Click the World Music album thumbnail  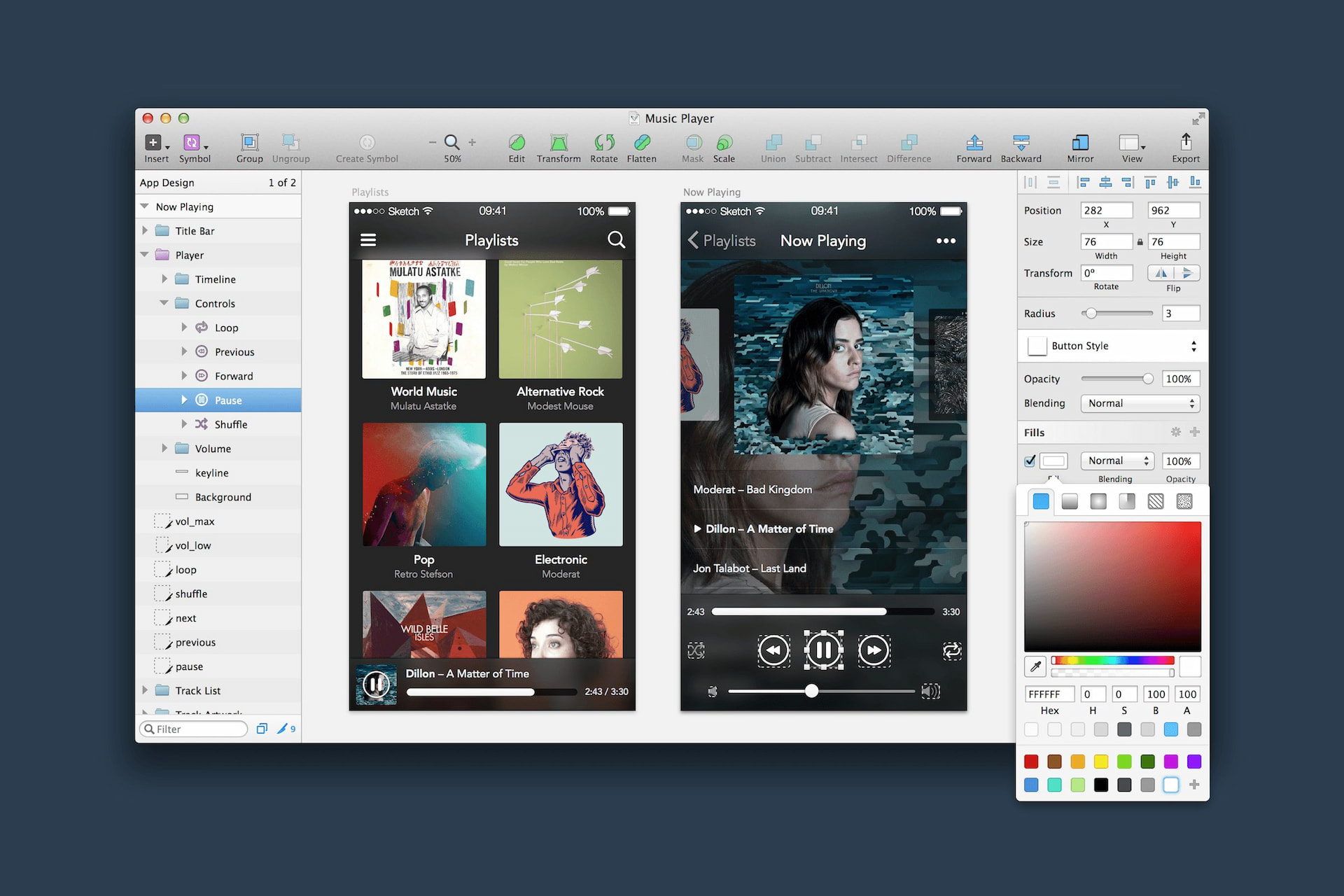[423, 319]
